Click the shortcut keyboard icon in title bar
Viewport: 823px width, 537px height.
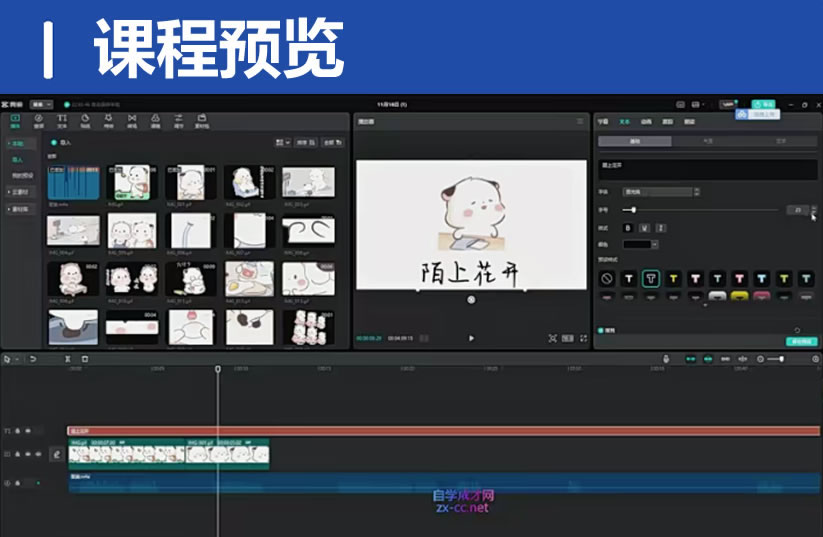click(680, 104)
